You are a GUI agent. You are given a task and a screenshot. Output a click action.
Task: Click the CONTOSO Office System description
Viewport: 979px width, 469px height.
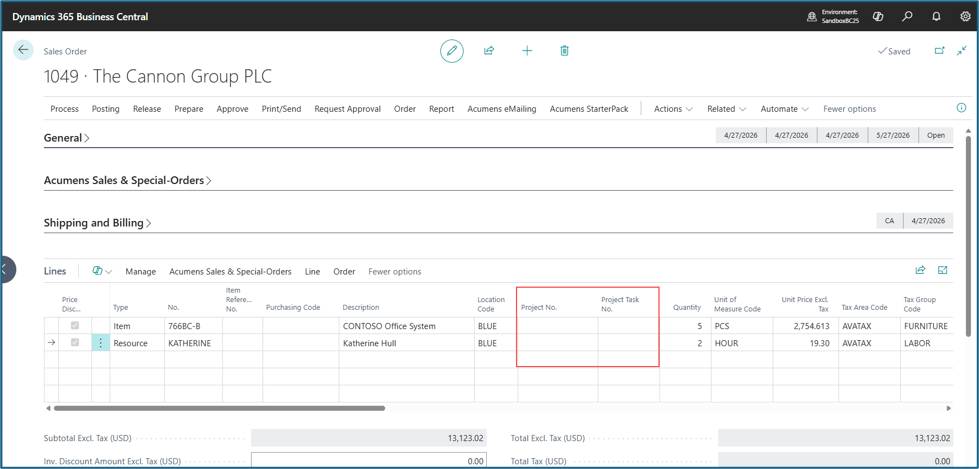[406, 326]
